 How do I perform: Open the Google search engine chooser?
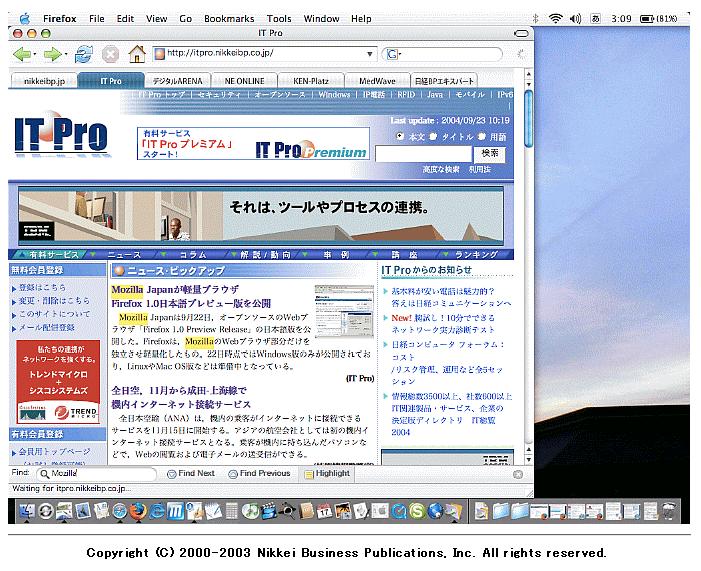393,54
